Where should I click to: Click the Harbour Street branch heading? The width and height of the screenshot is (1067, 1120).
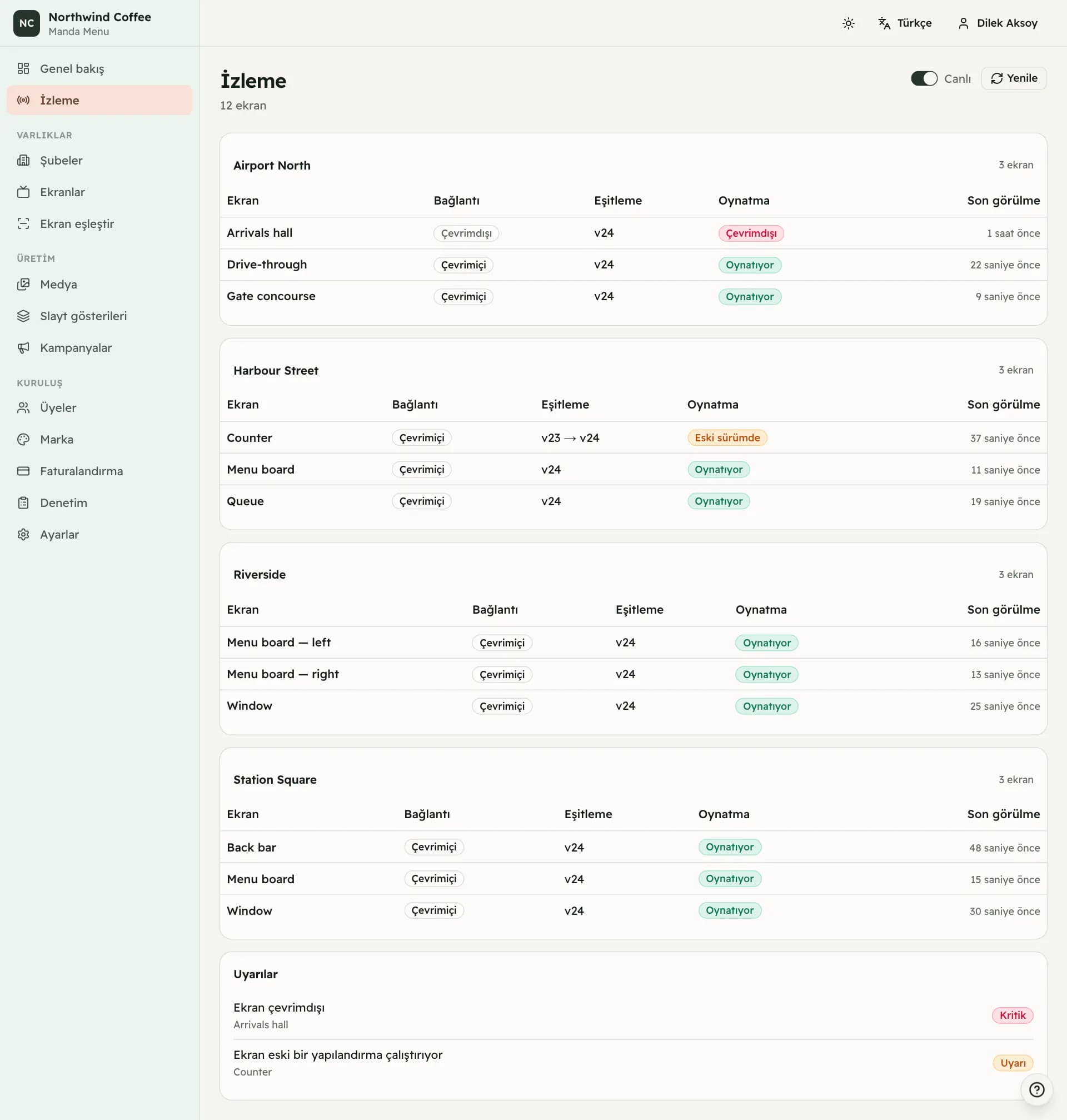click(276, 370)
